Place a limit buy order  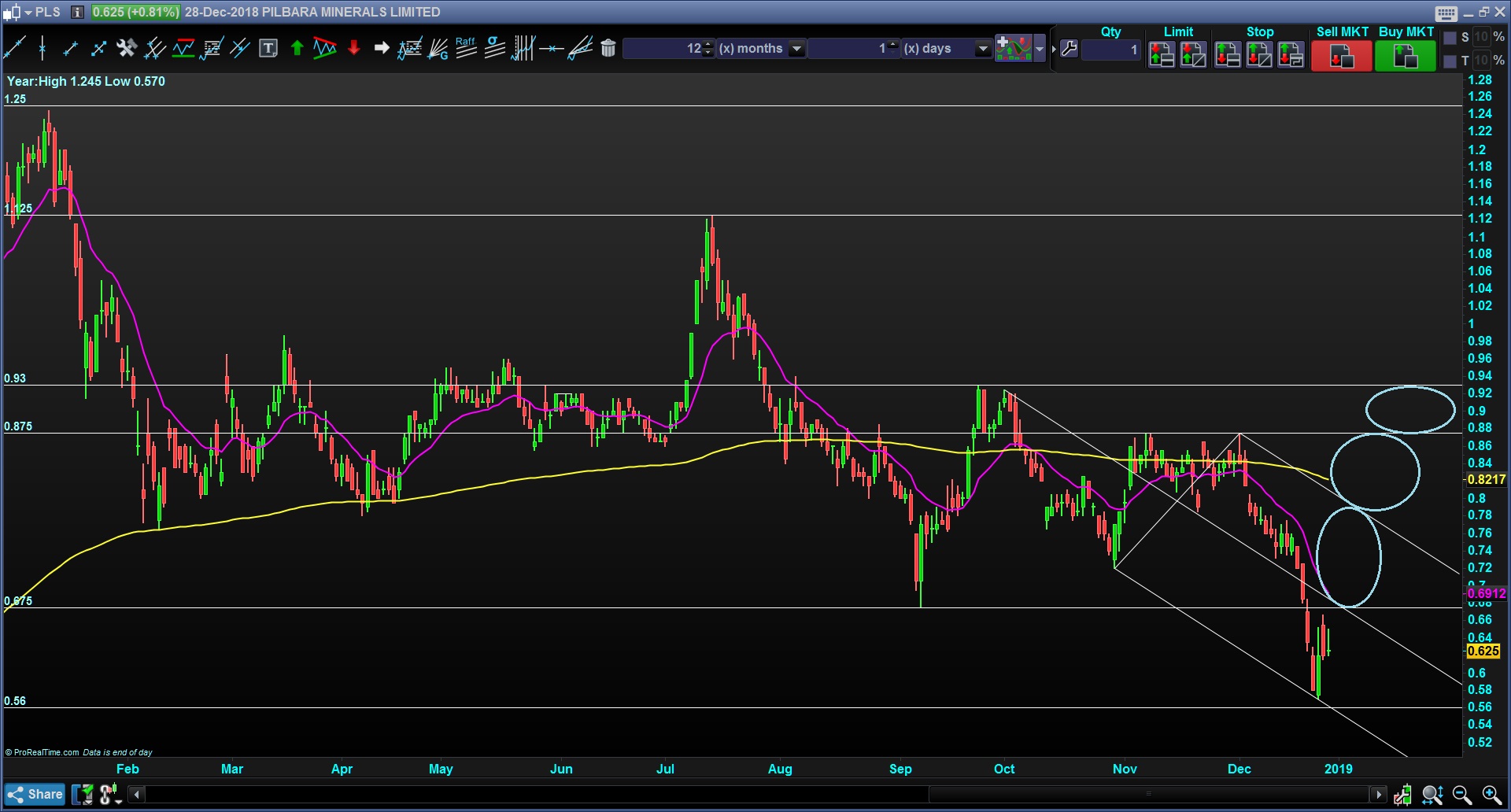click(x=1162, y=55)
